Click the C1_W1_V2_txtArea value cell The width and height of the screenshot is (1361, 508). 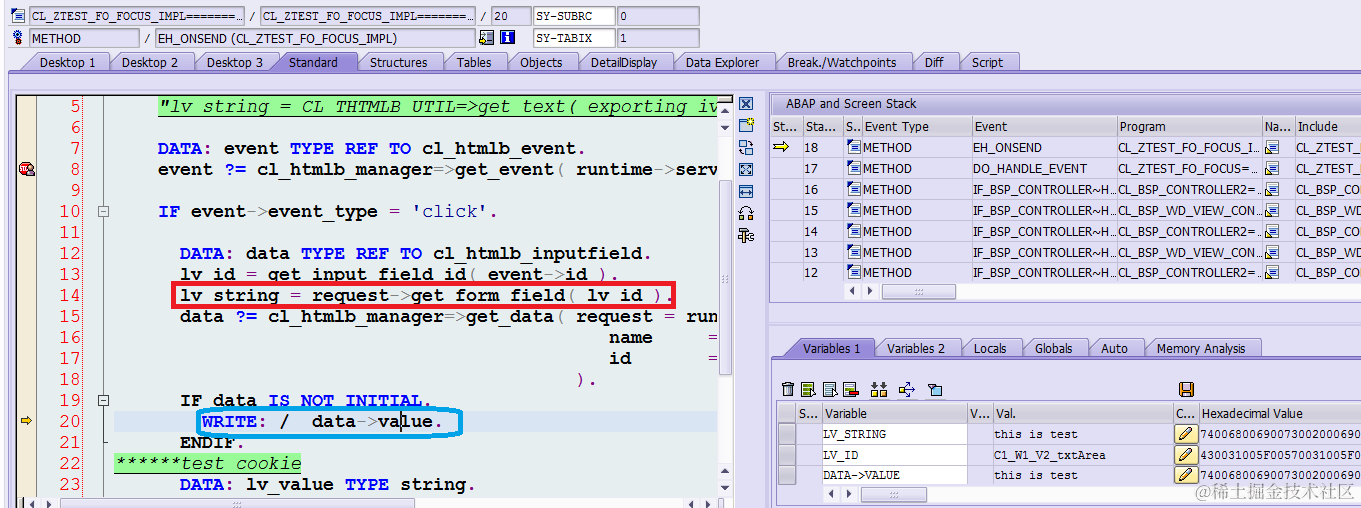[x=1081, y=455]
